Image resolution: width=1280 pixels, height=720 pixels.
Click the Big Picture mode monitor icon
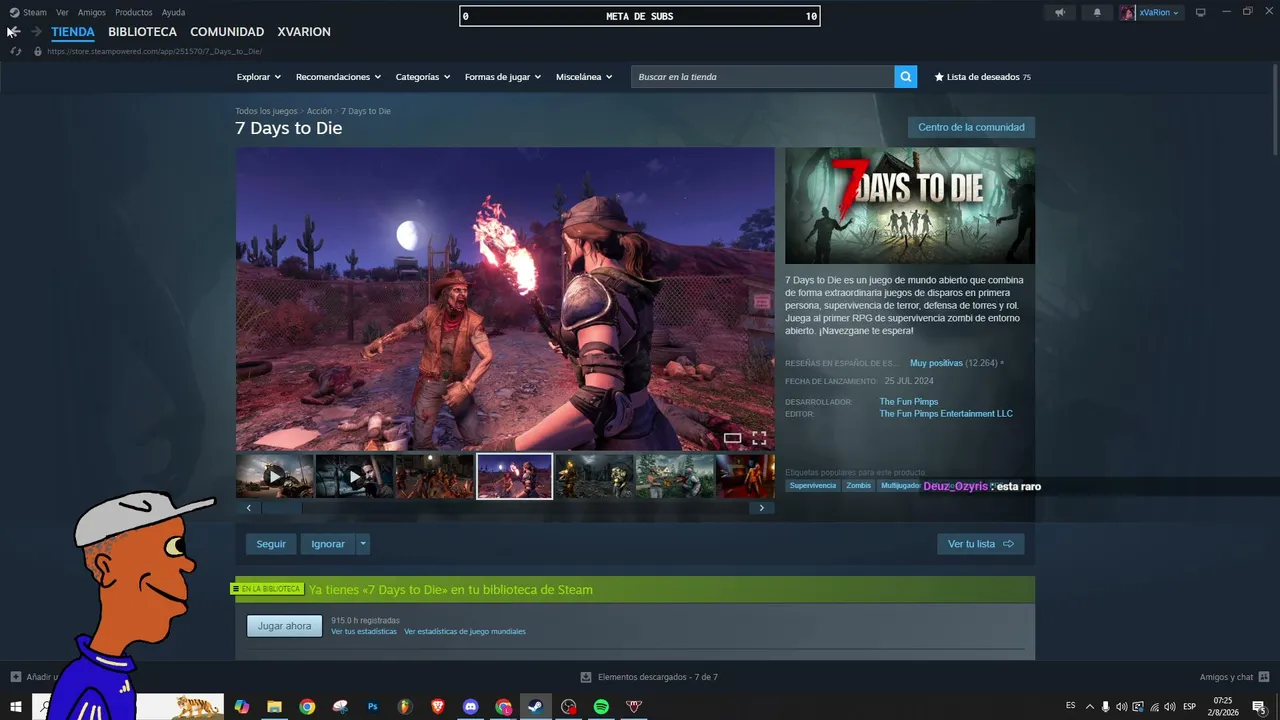click(x=1201, y=13)
